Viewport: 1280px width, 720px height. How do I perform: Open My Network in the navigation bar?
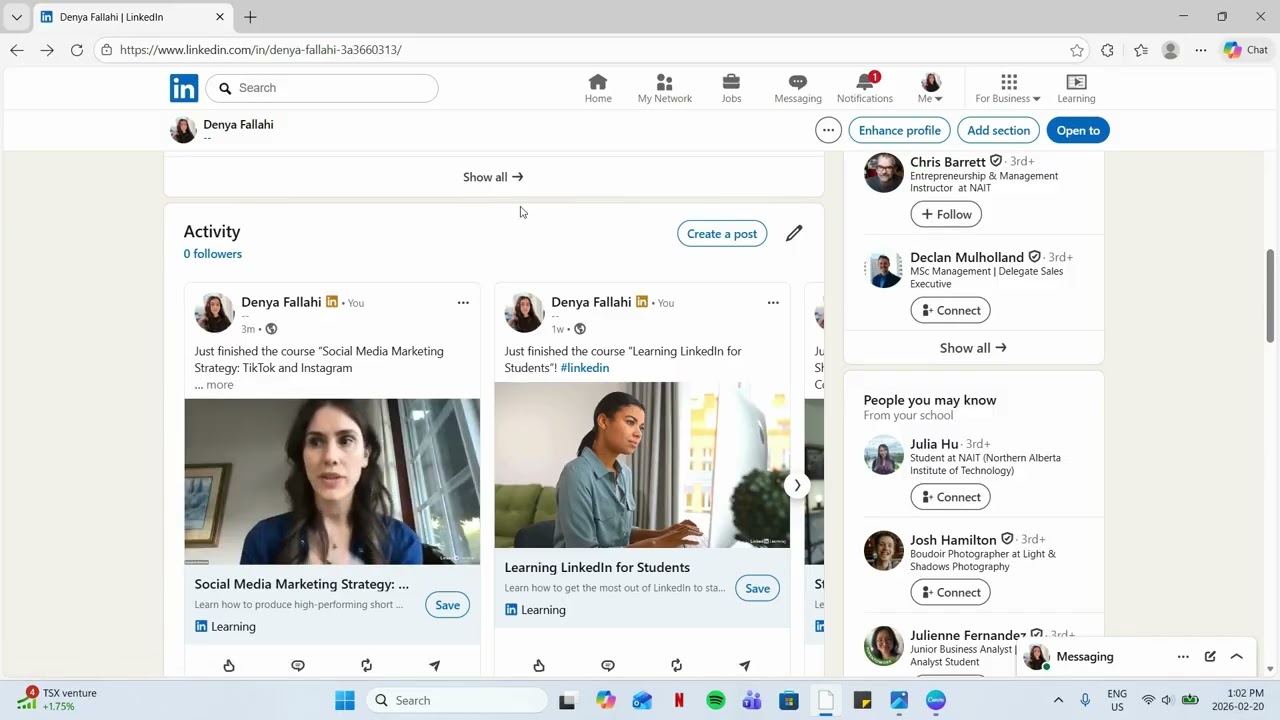665,88
